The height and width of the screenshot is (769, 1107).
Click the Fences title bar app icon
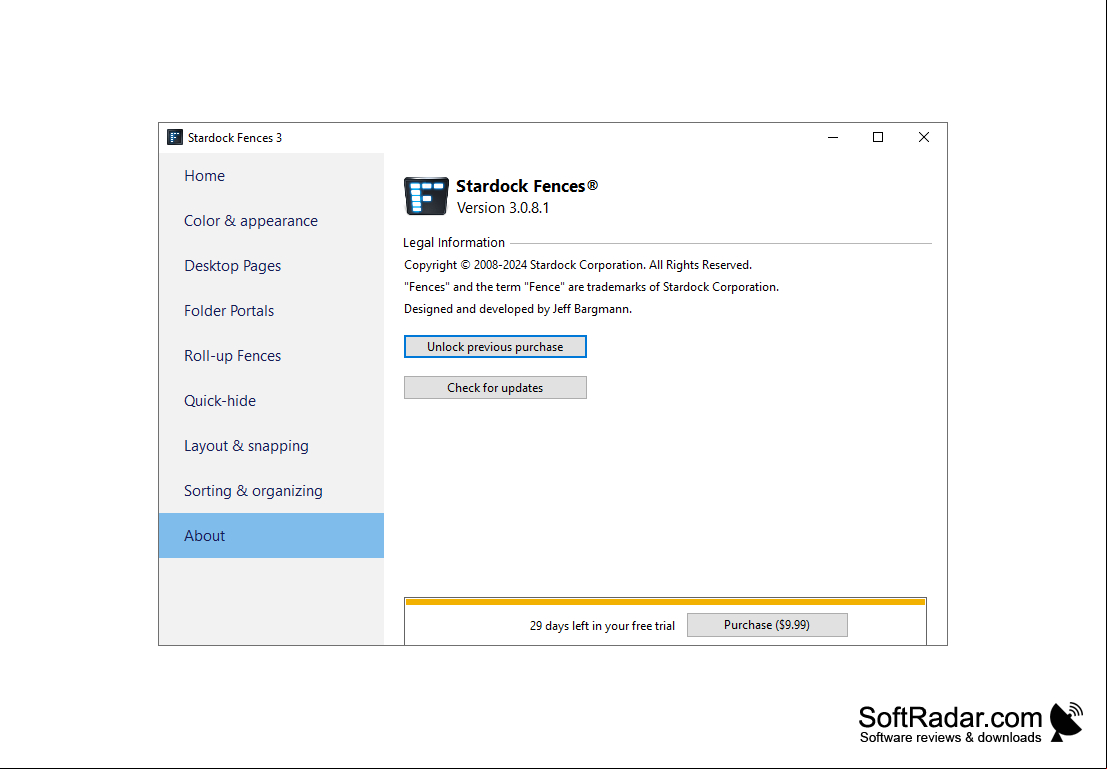click(x=174, y=137)
